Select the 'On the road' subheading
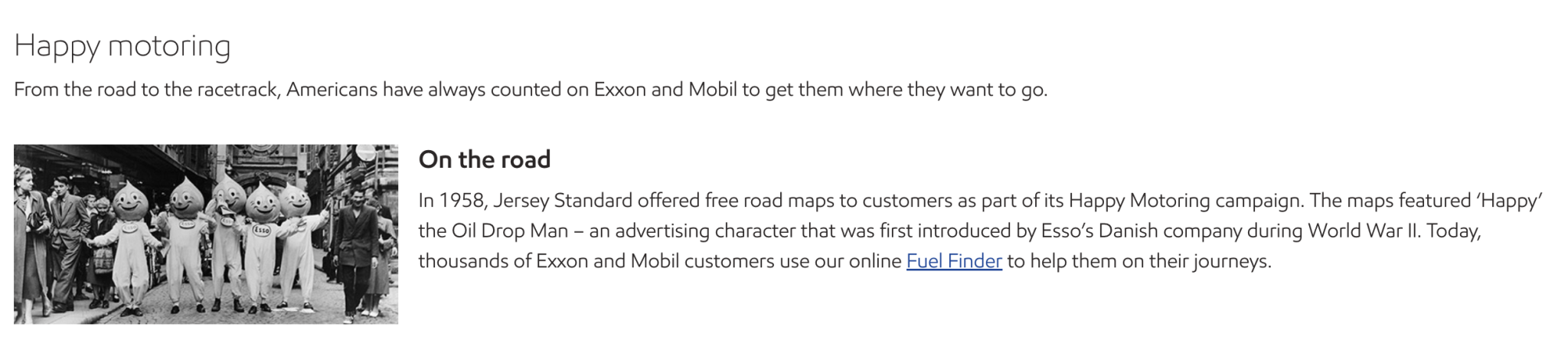Image resolution: width=1568 pixels, height=347 pixels. click(x=485, y=159)
